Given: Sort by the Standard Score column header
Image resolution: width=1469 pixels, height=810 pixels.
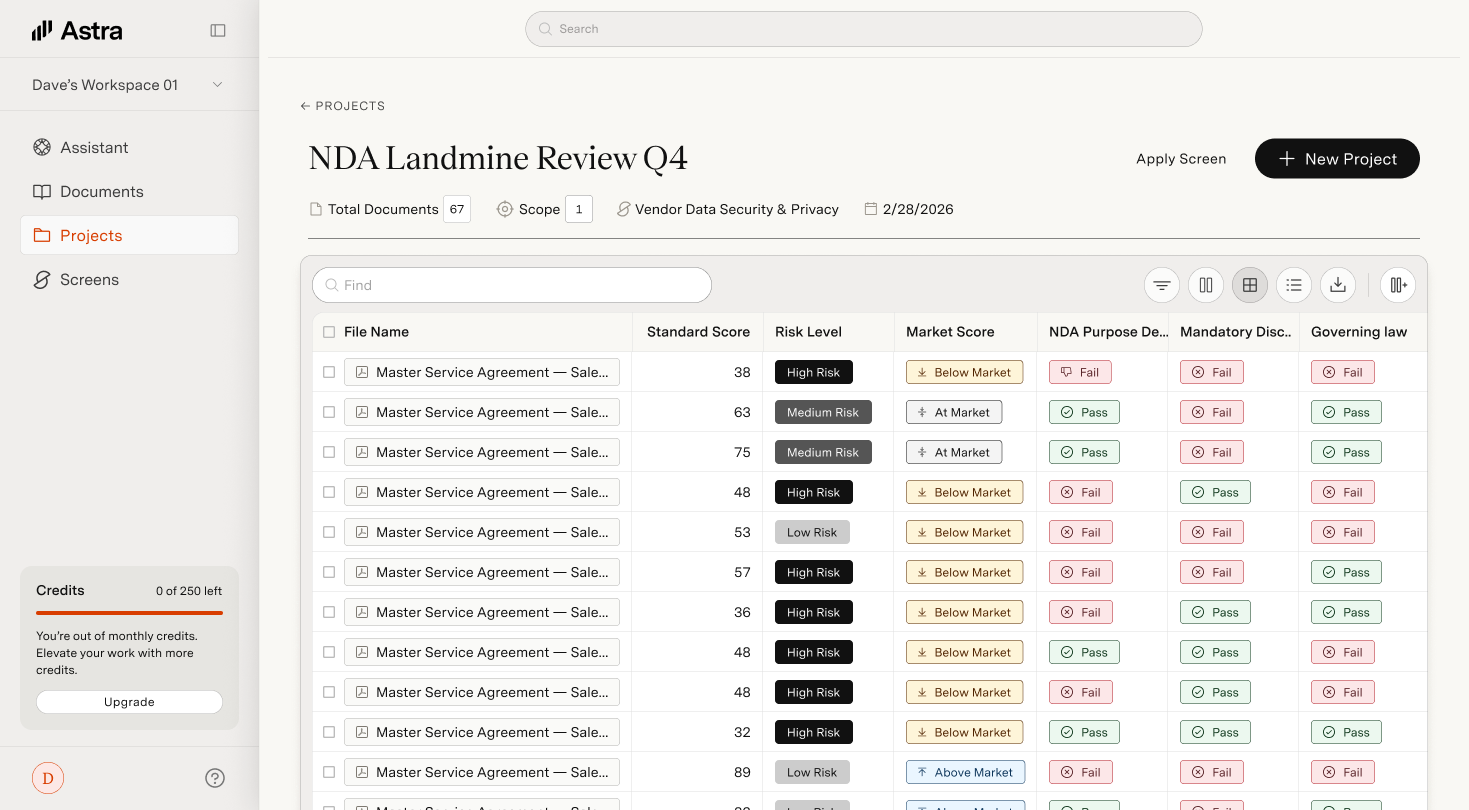Looking at the screenshot, I should coord(698,332).
